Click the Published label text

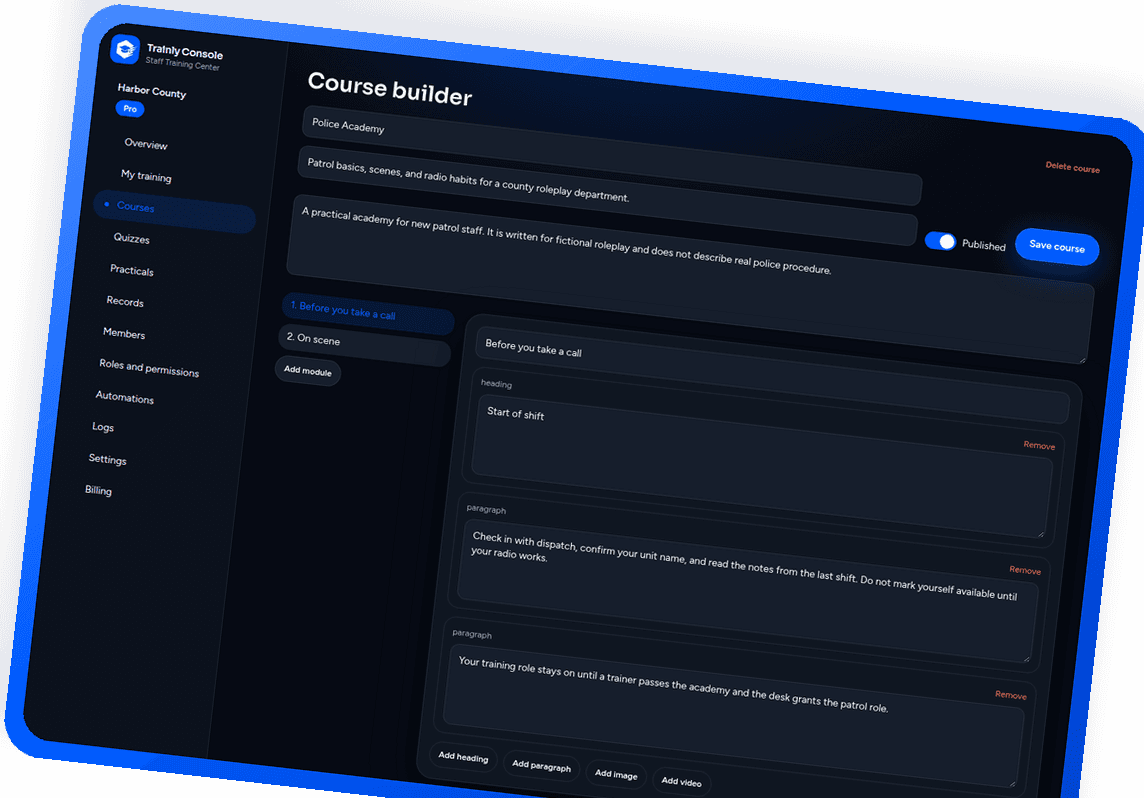point(983,245)
